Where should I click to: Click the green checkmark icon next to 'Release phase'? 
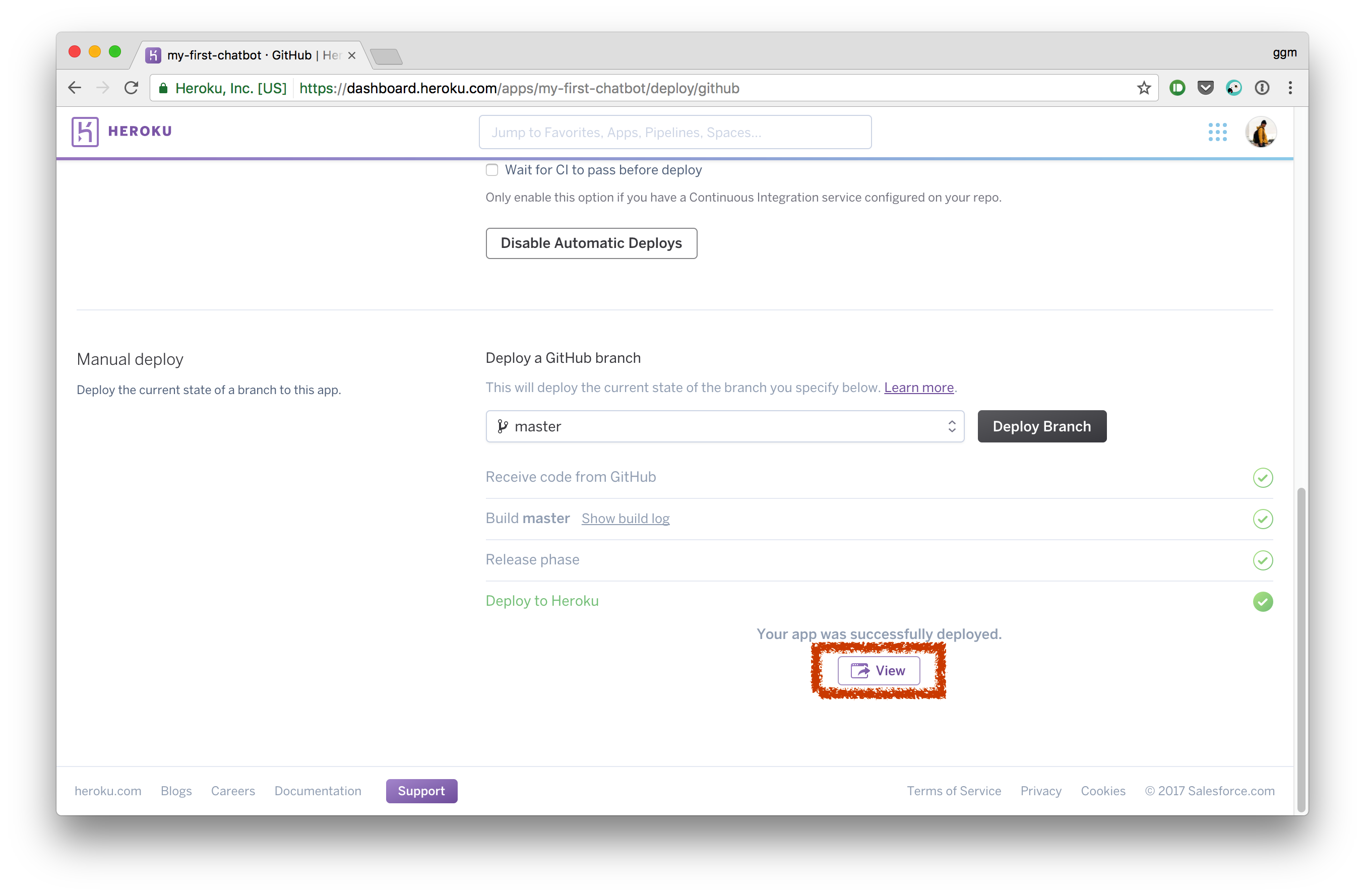pyautogui.click(x=1262, y=560)
